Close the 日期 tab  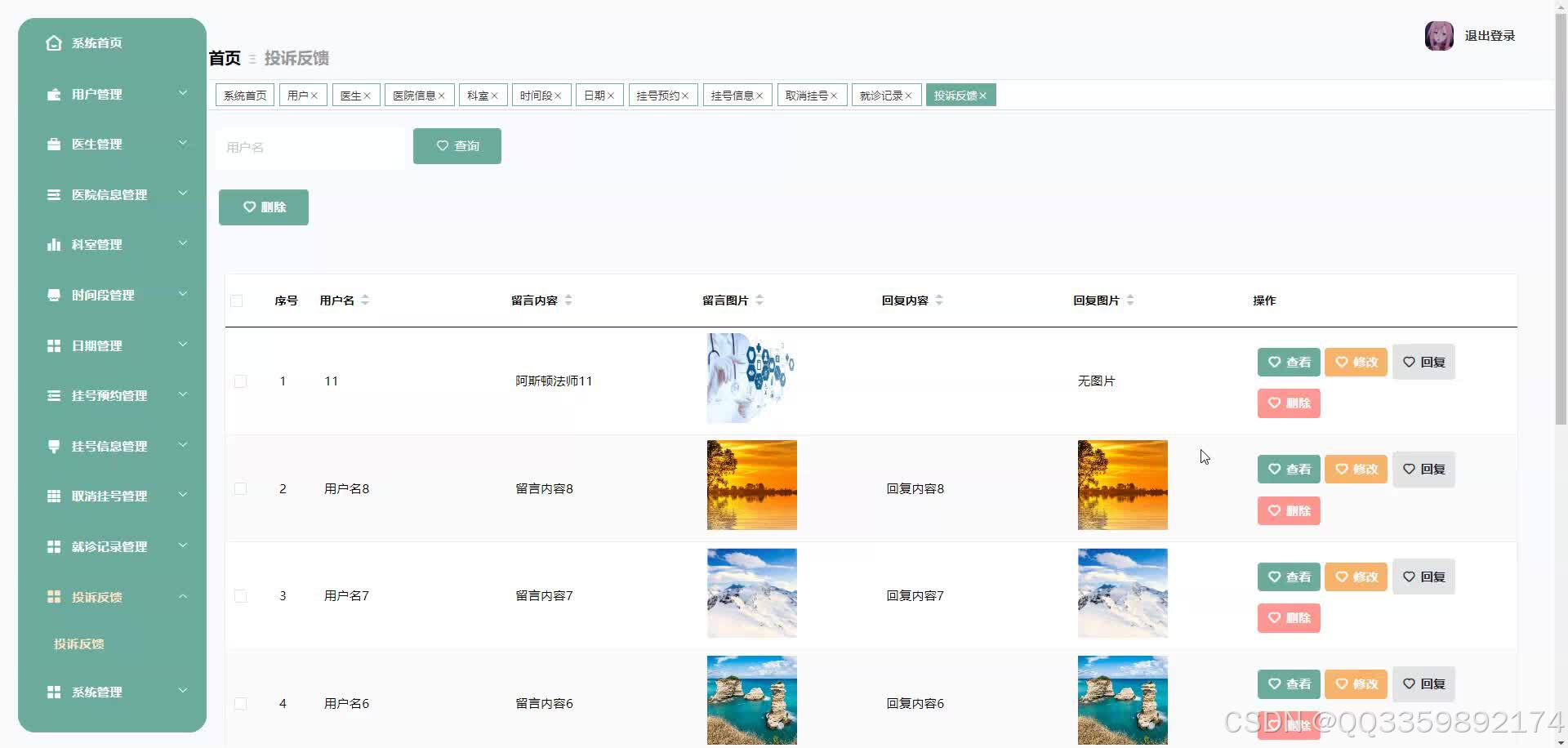pyautogui.click(x=611, y=96)
